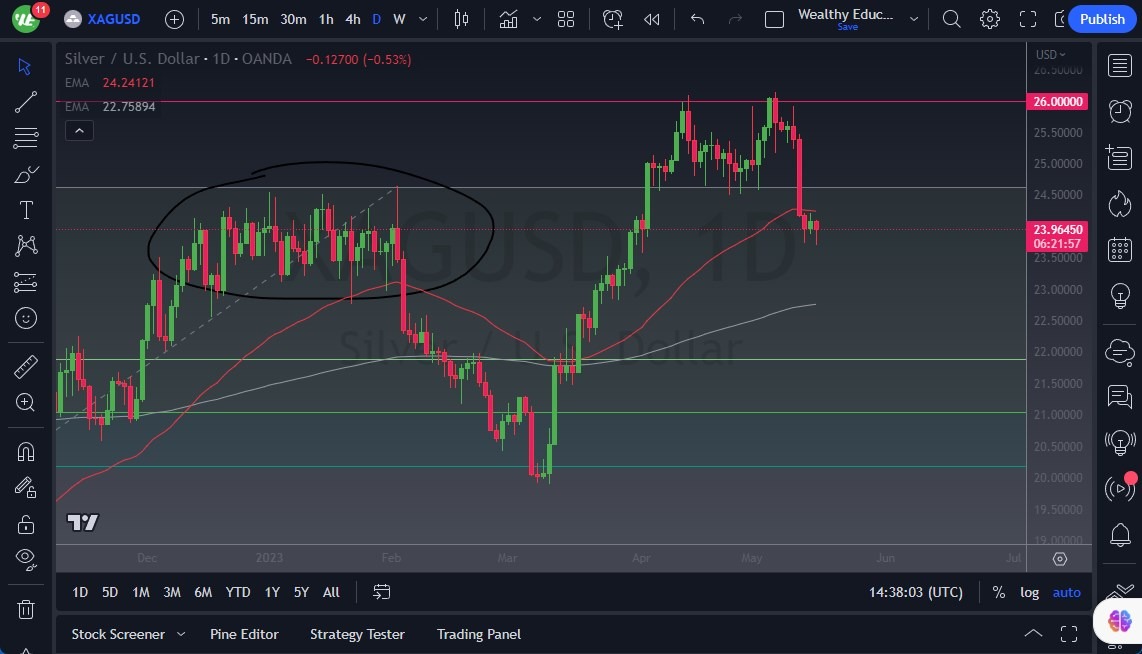Screen dimensions: 1142x654
Task: Open the go to date calendar icon
Action: [x=382, y=592]
